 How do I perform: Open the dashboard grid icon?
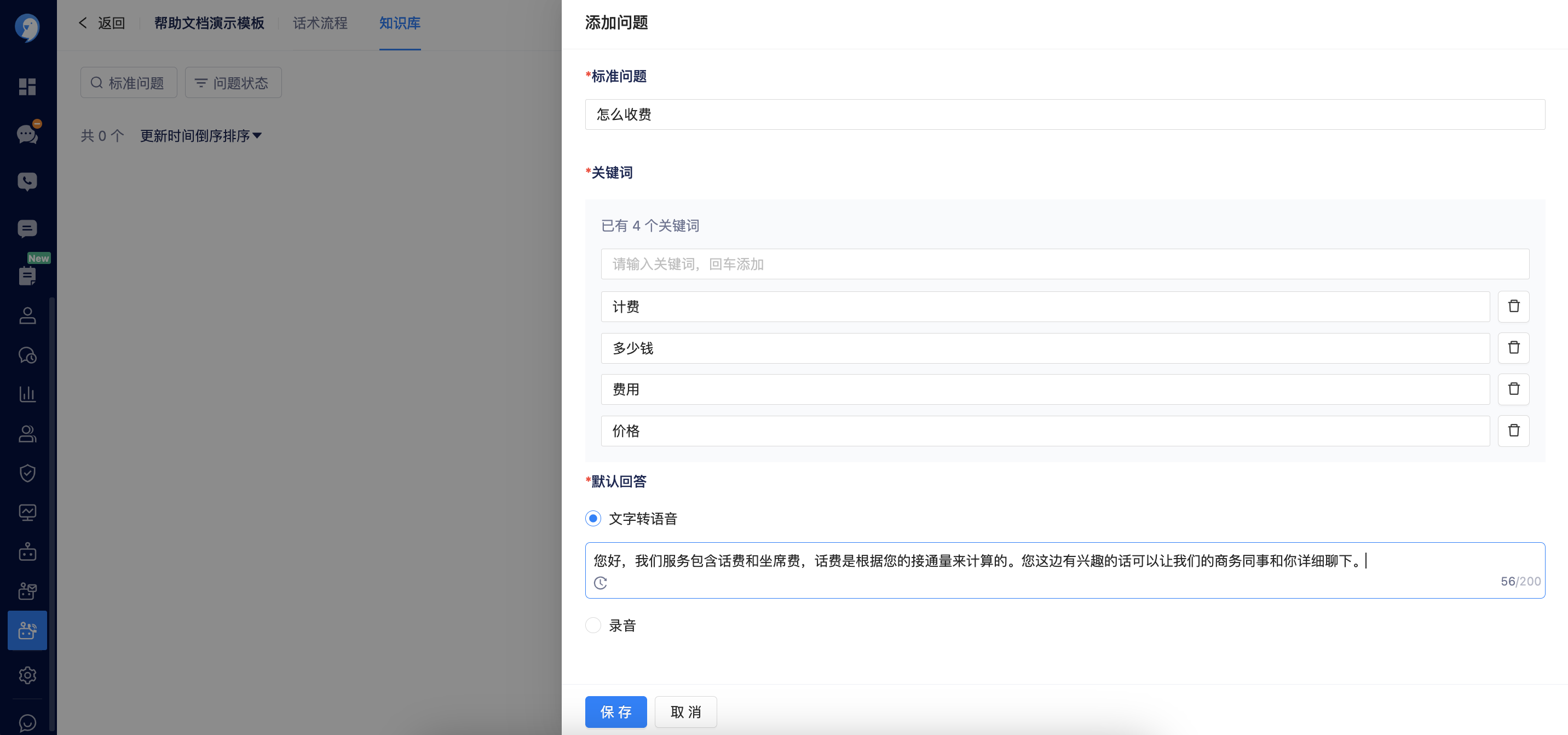(27, 87)
